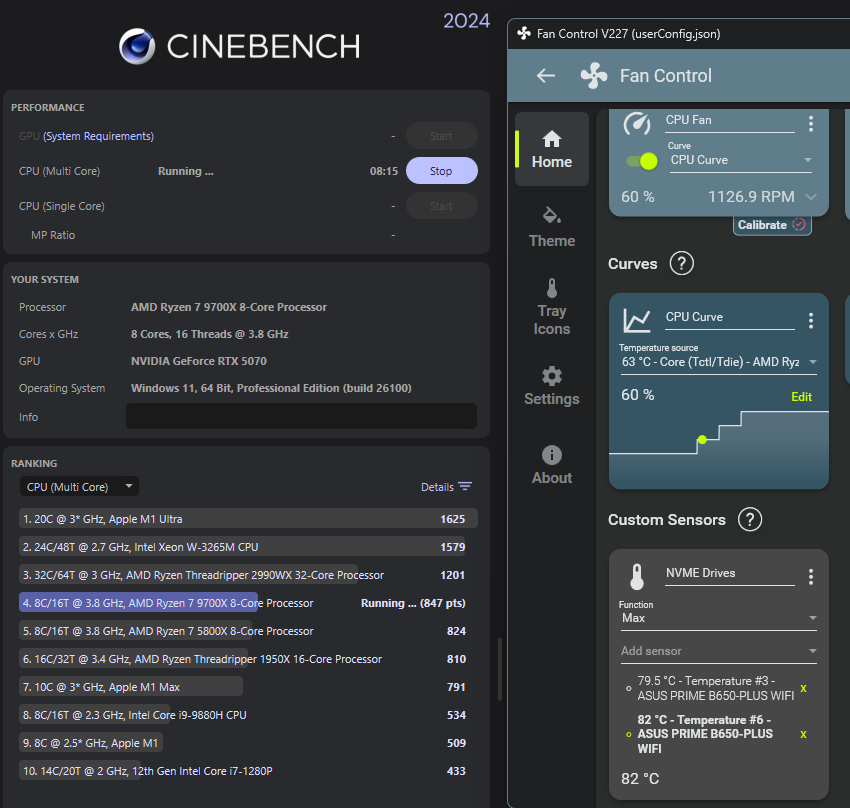Open the Temperature source dropdown
The height and width of the screenshot is (808, 850).
pyautogui.click(x=719, y=362)
